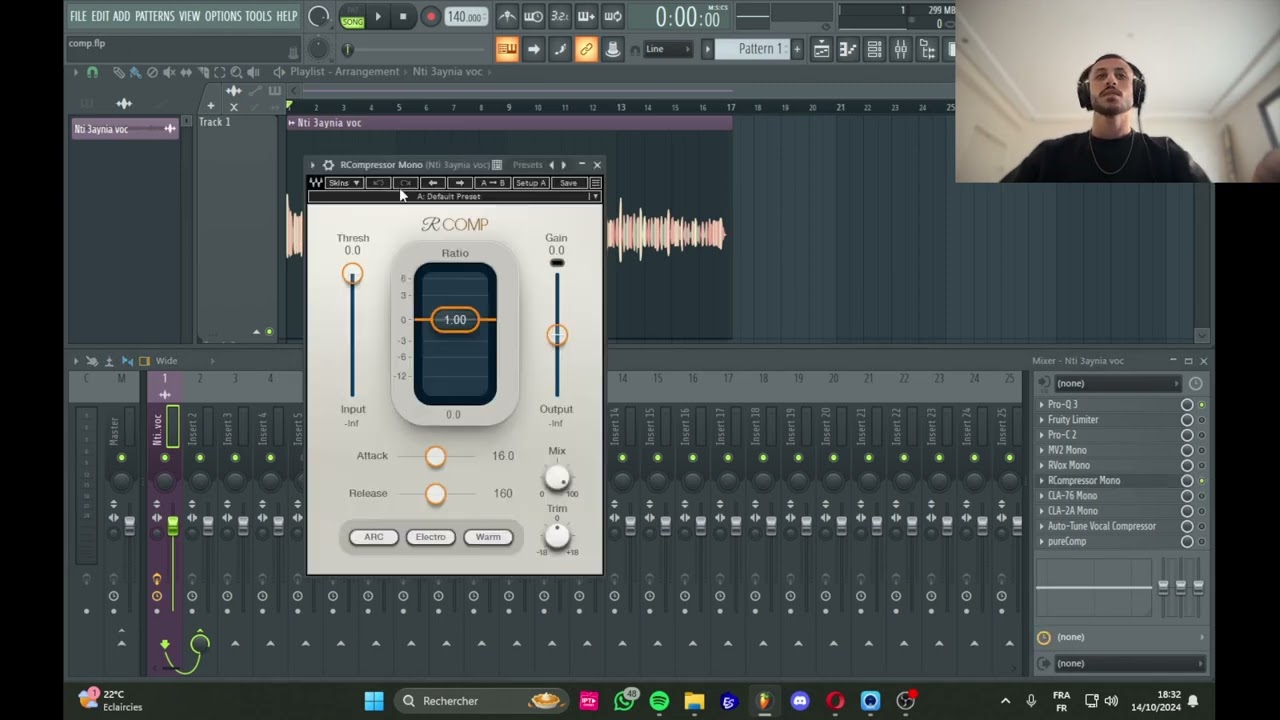Click the 140 tempo field
The height and width of the screenshot is (720, 1280).
(x=465, y=17)
